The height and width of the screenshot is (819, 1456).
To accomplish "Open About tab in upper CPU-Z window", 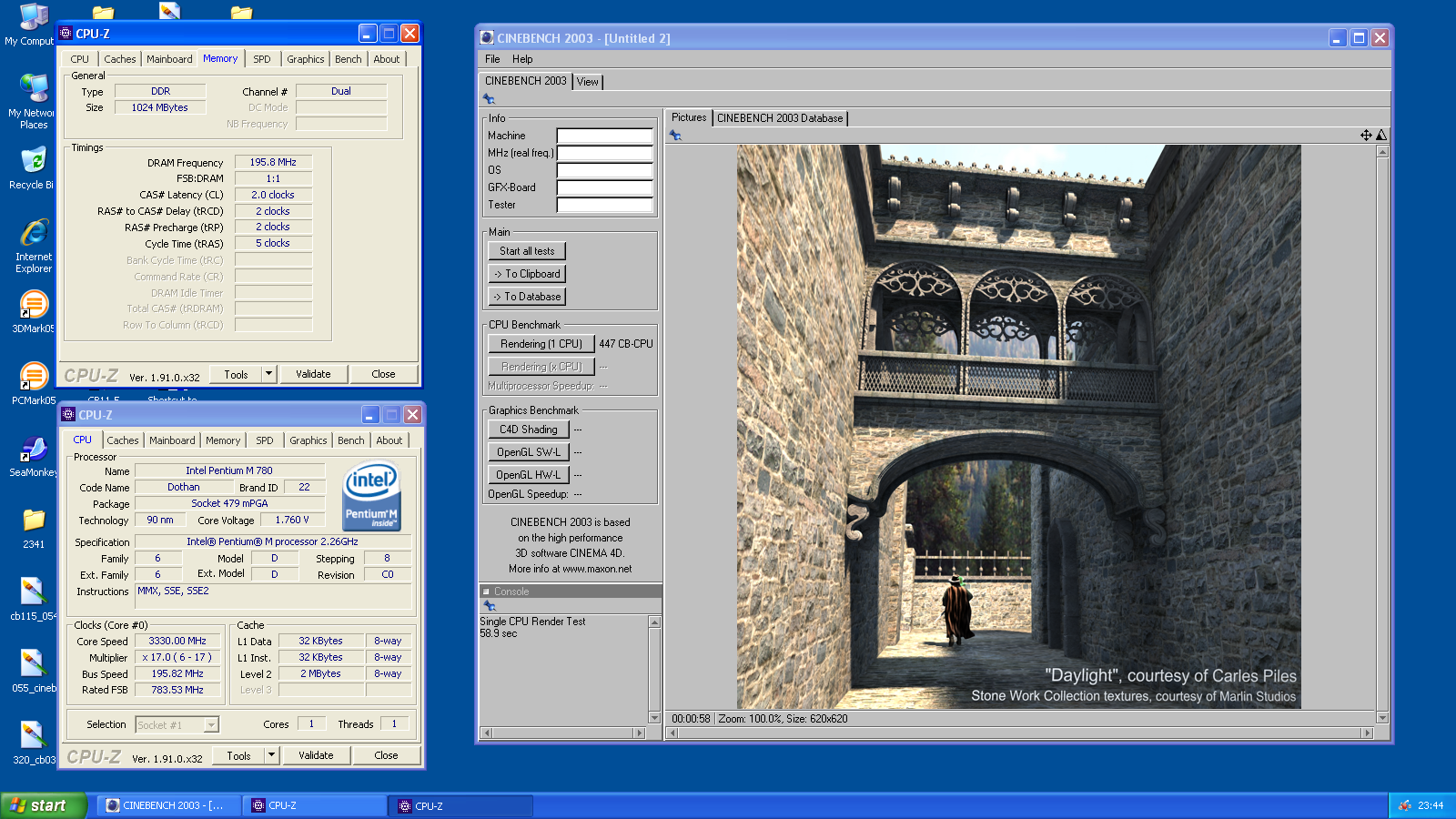I will [387, 59].
